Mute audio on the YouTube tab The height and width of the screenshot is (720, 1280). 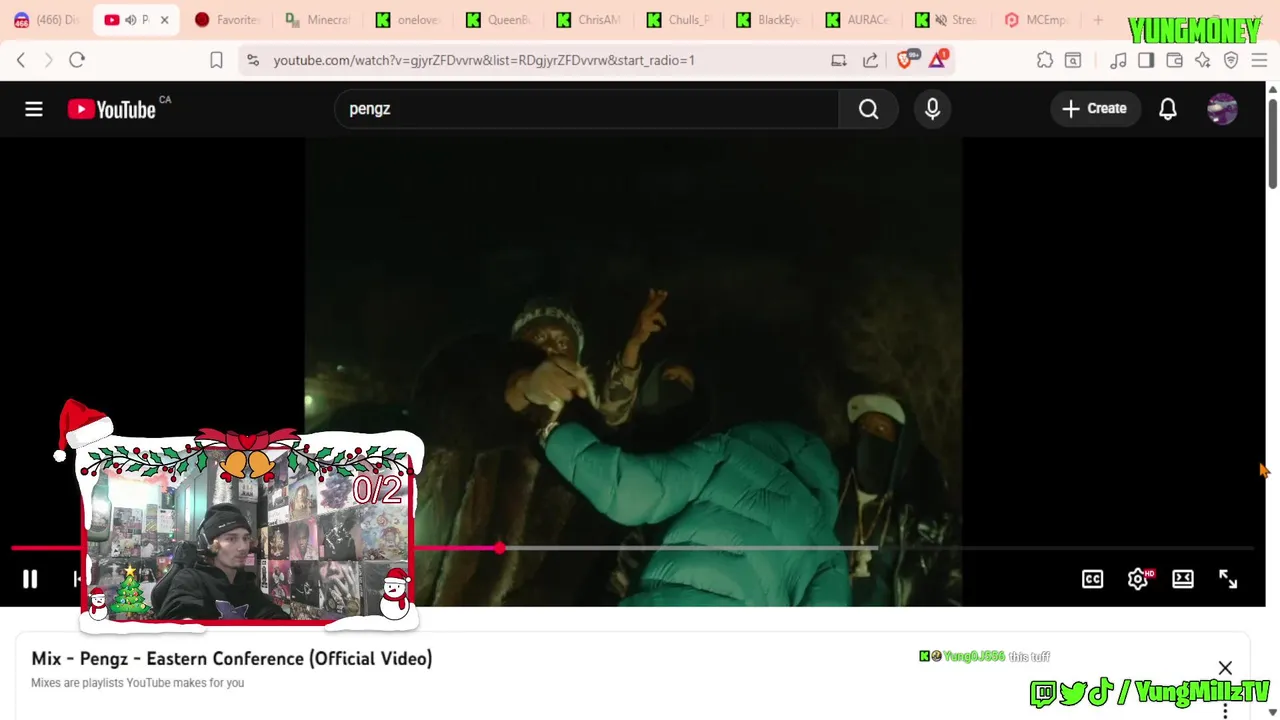(x=130, y=20)
